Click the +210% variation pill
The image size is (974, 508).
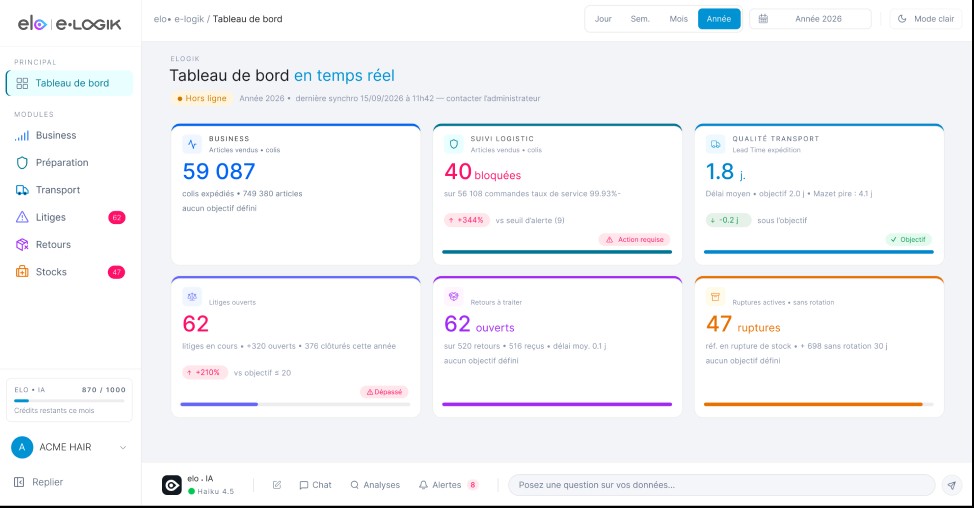point(204,373)
